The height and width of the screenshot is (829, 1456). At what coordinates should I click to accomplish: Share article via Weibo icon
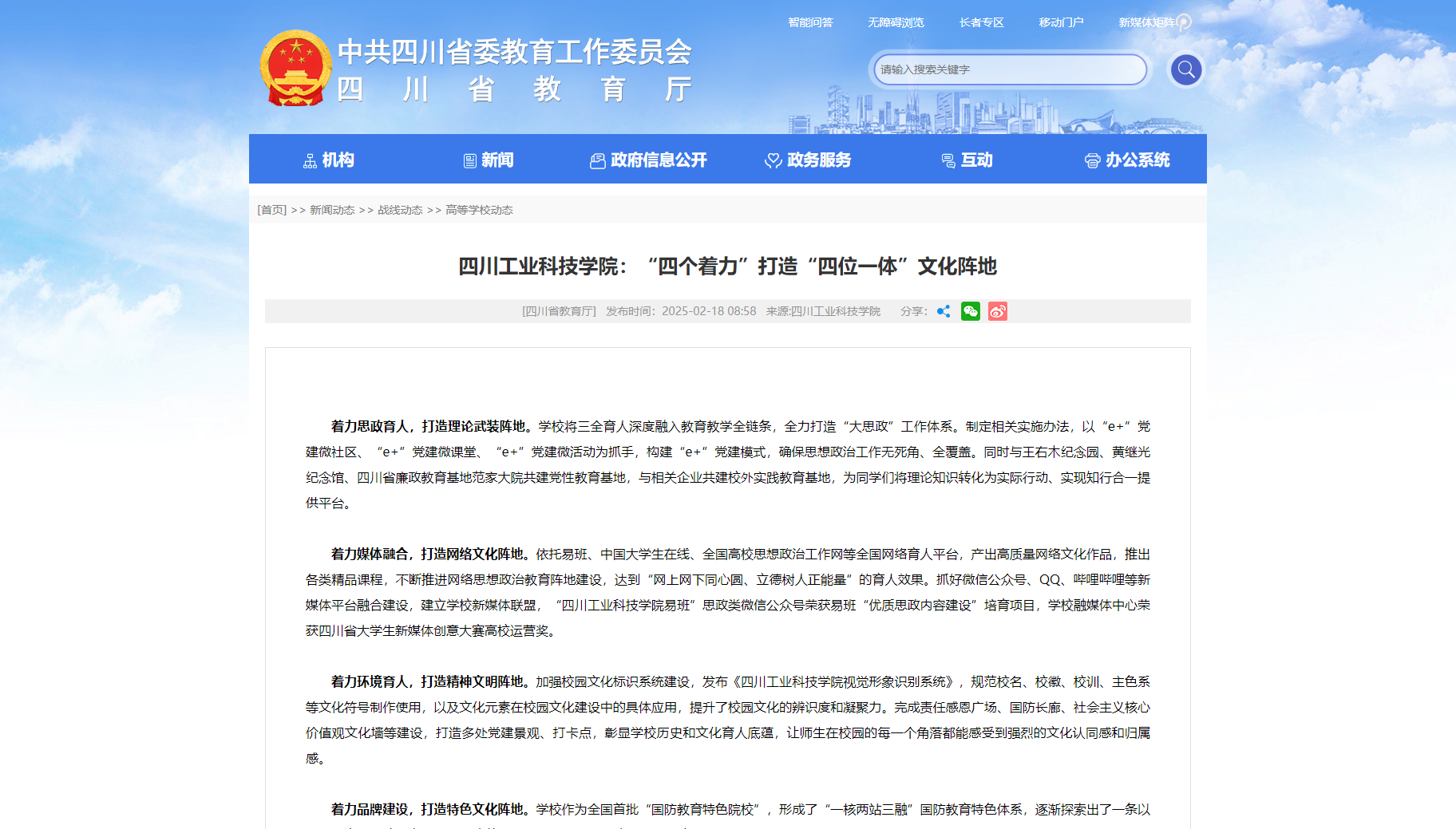click(997, 311)
